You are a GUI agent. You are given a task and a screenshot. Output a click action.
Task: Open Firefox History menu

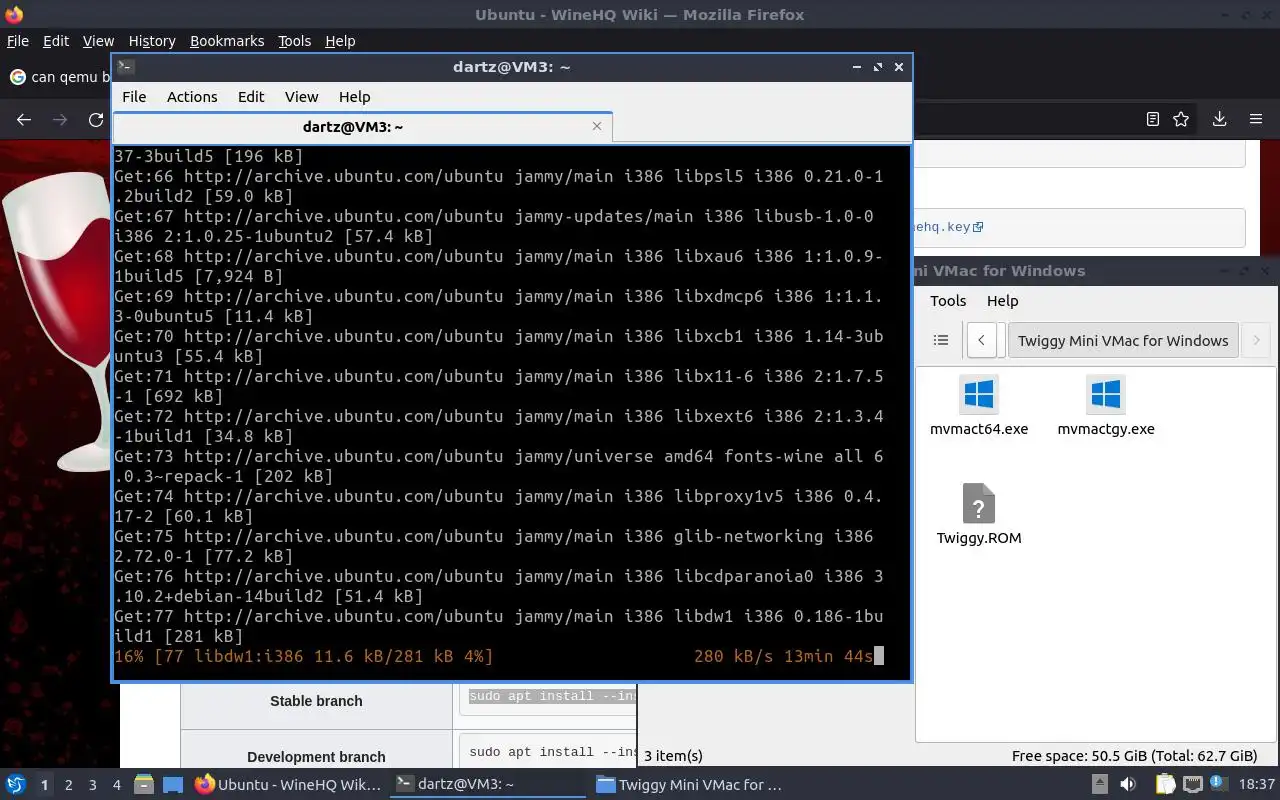152,41
